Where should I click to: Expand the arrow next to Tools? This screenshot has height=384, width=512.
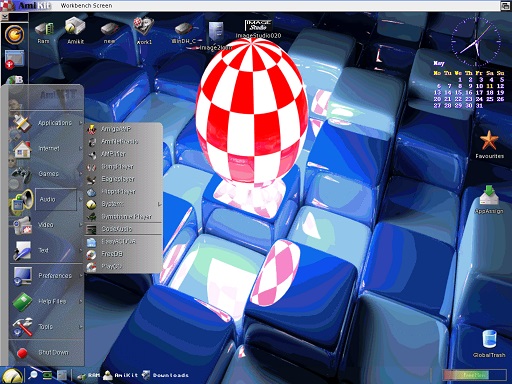[80, 327]
